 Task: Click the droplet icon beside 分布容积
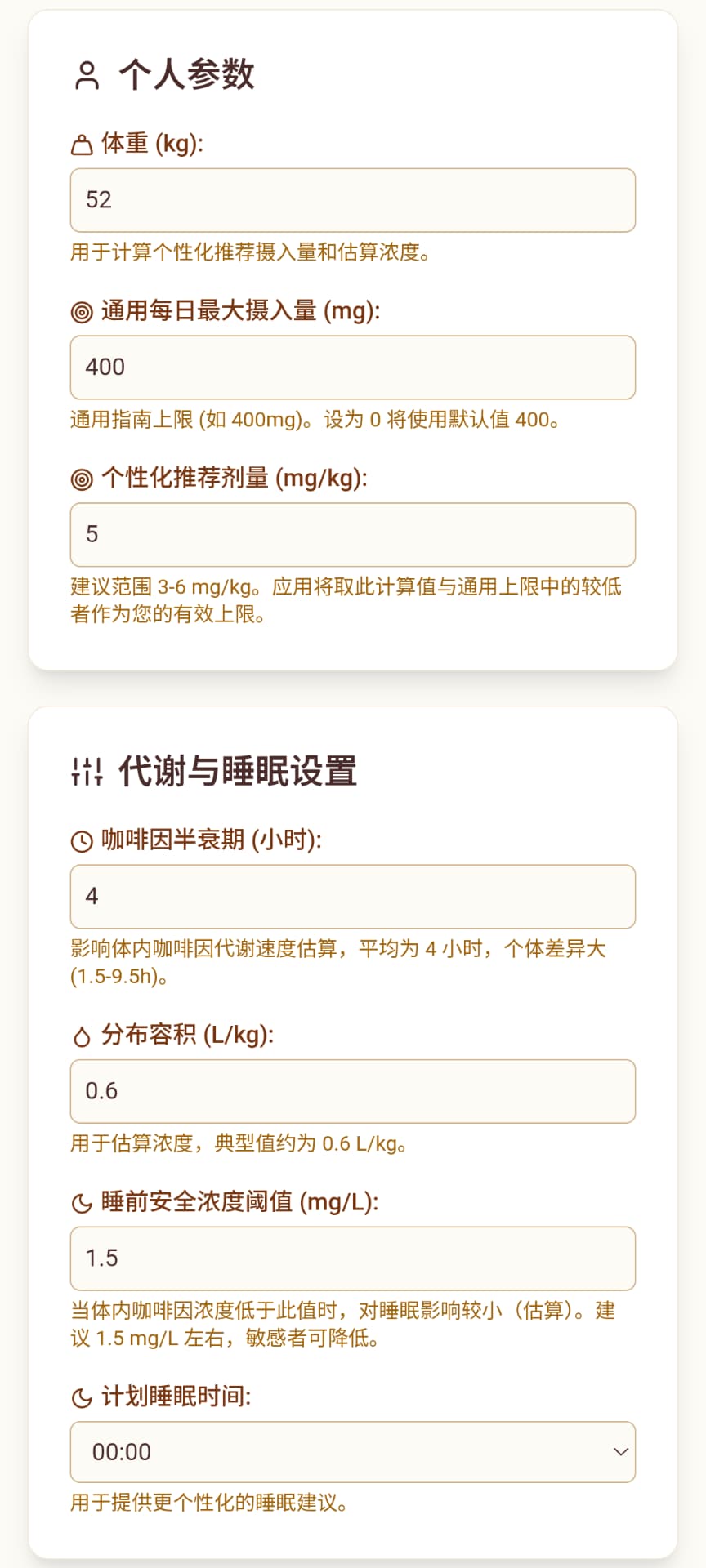coord(82,1036)
